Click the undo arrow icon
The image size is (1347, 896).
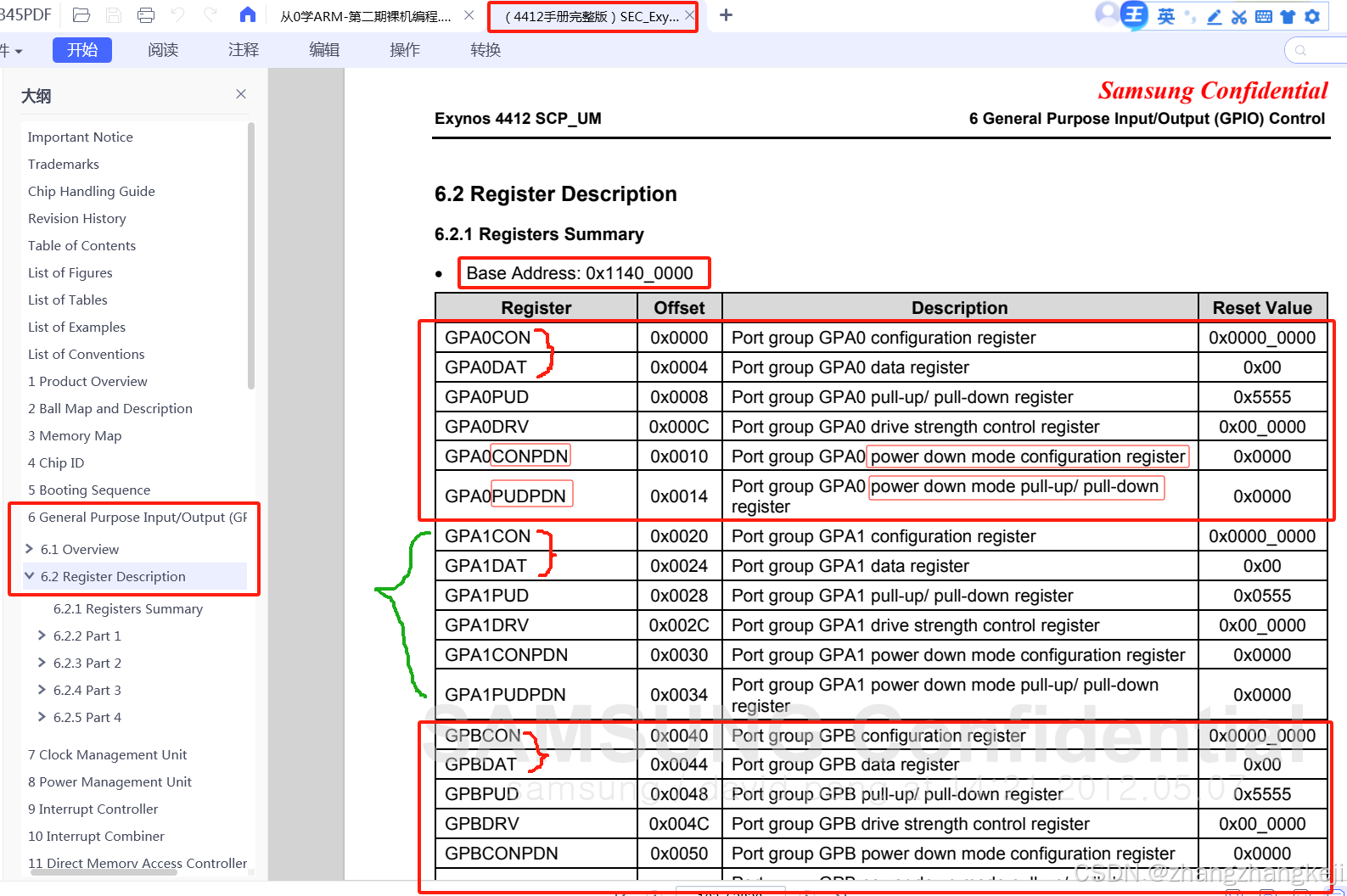177,14
